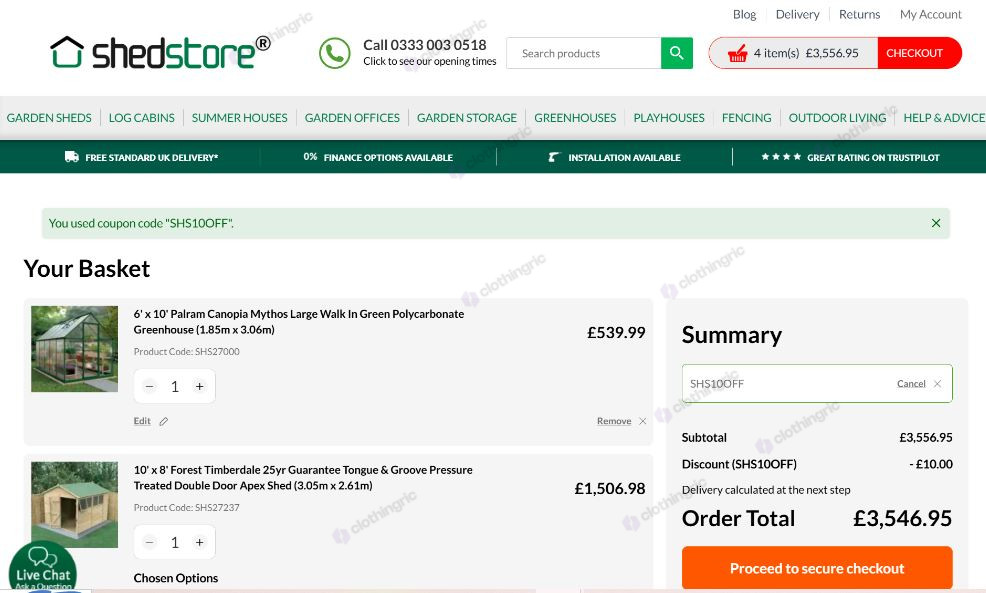Click 0% Finance Options Available banner

pyautogui.click(x=378, y=157)
